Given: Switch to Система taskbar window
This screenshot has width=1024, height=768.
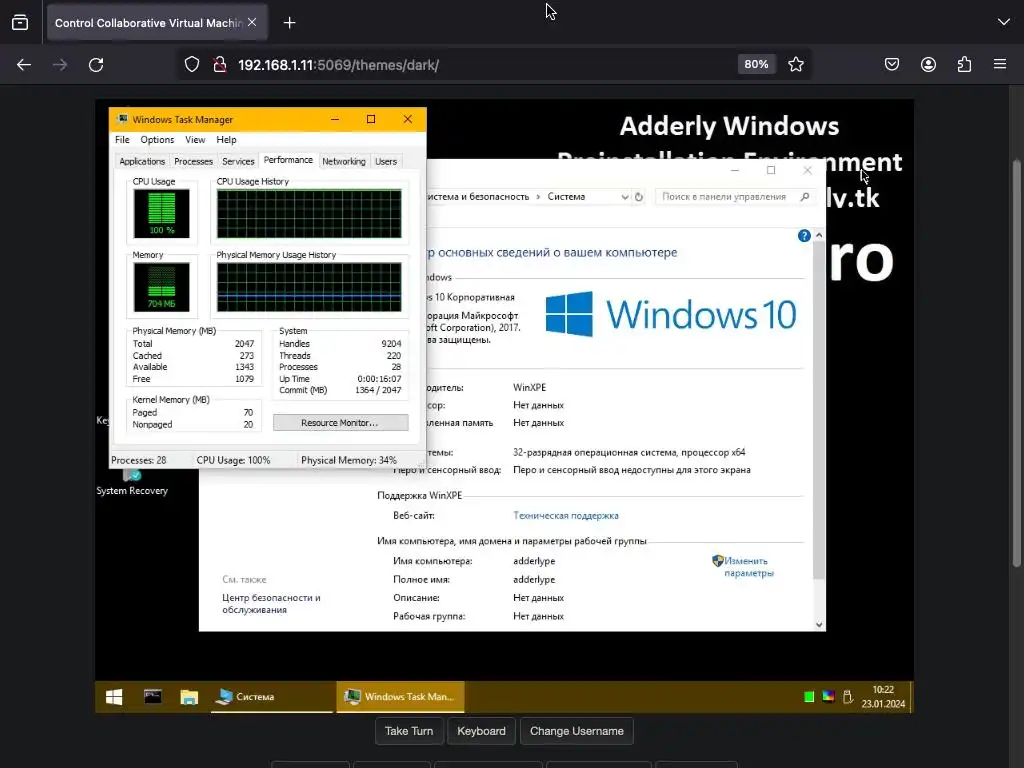Looking at the screenshot, I should pyautogui.click(x=272, y=697).
